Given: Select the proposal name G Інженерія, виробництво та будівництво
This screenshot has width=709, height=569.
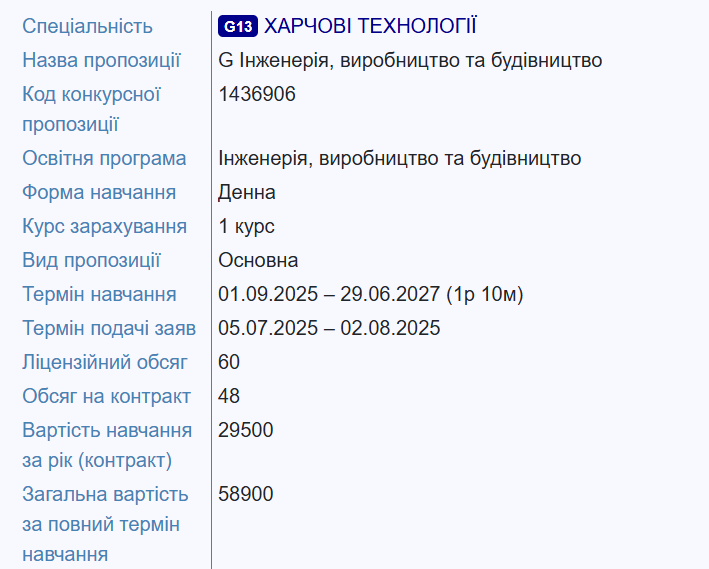Looking at the screenshot, I should (410, 60).
